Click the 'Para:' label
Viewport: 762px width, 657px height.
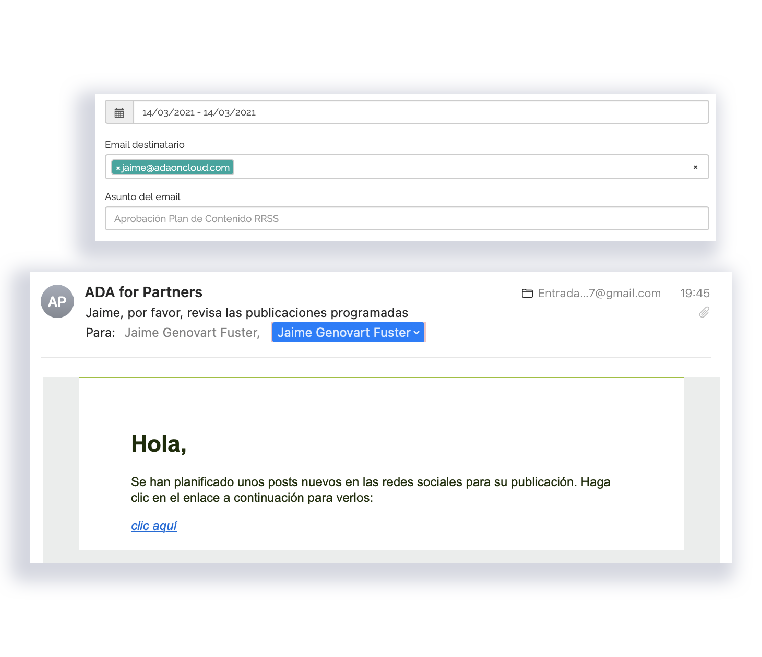tap(101, 333)
